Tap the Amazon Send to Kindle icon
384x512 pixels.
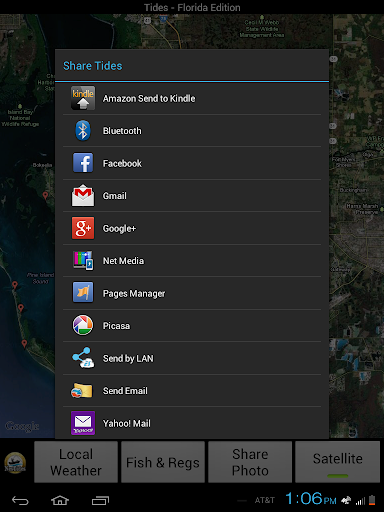click(x=83, y=98)
